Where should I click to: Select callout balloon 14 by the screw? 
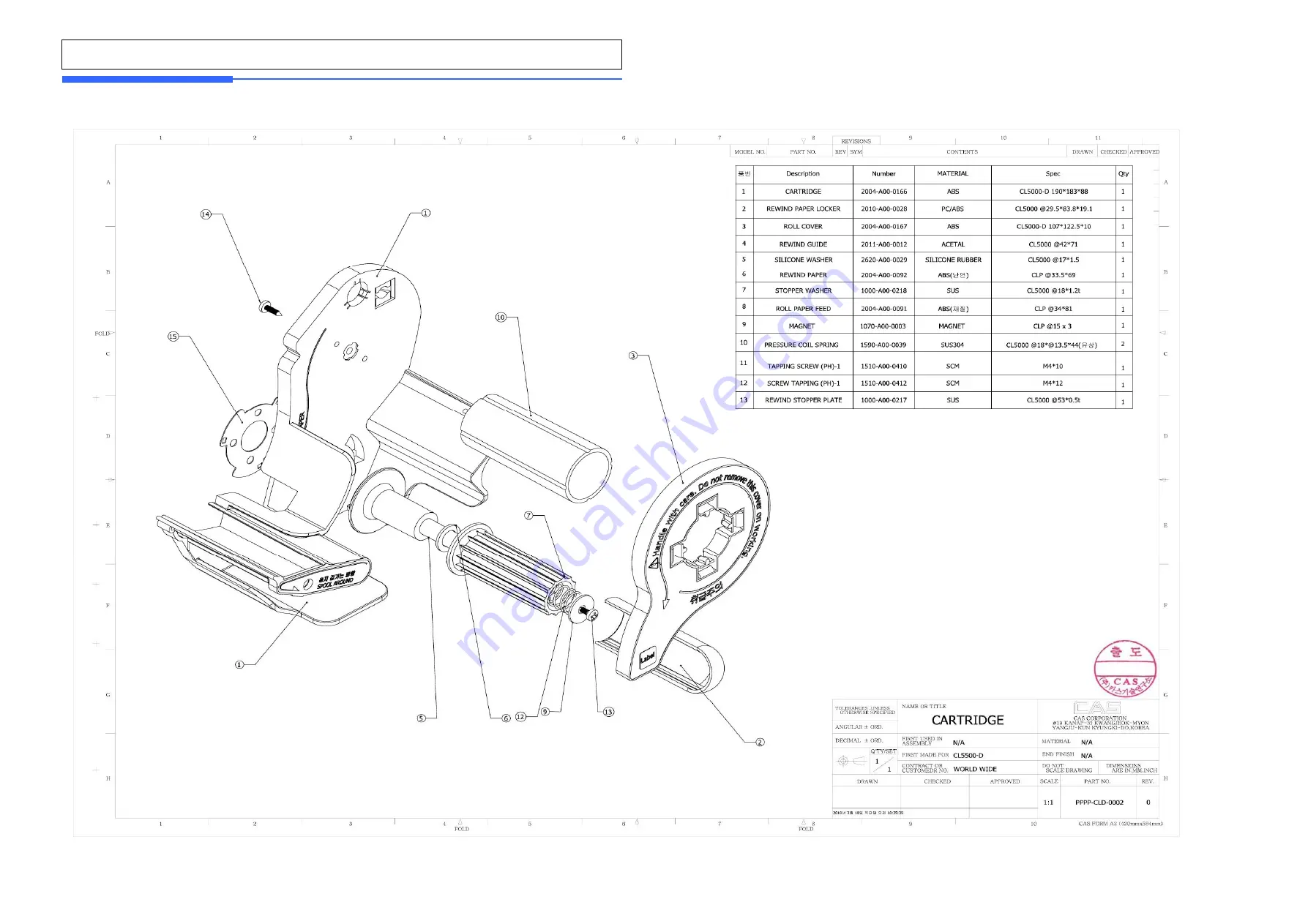tap(206, 214)
